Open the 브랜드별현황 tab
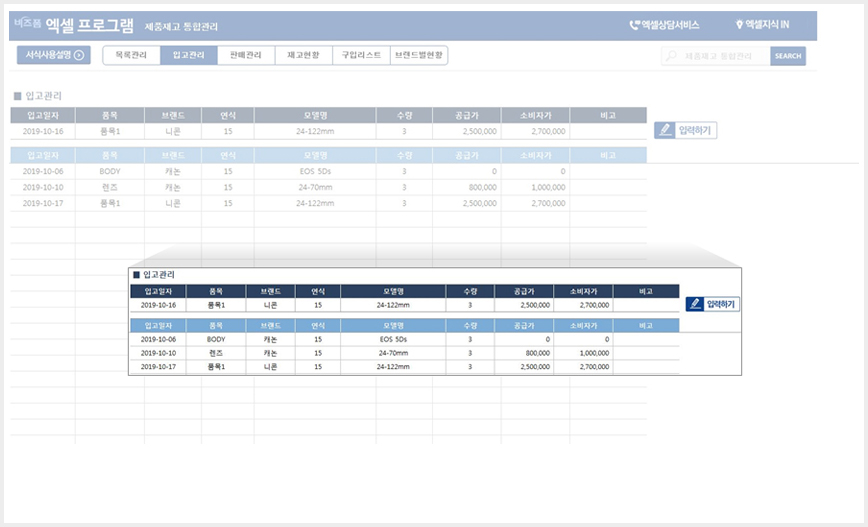868x527 pixels. coord(419,55)
